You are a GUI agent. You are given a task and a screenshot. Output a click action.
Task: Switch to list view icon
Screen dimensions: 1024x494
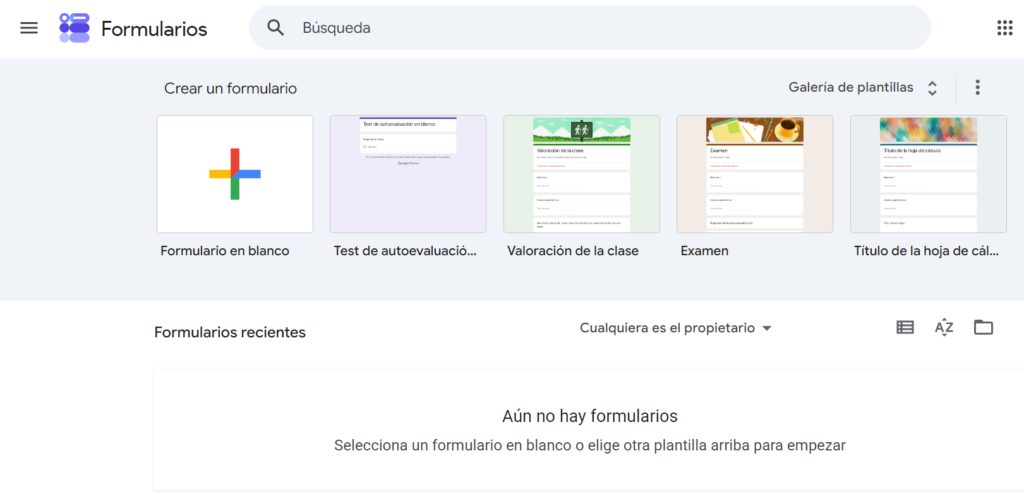(905, 327)
